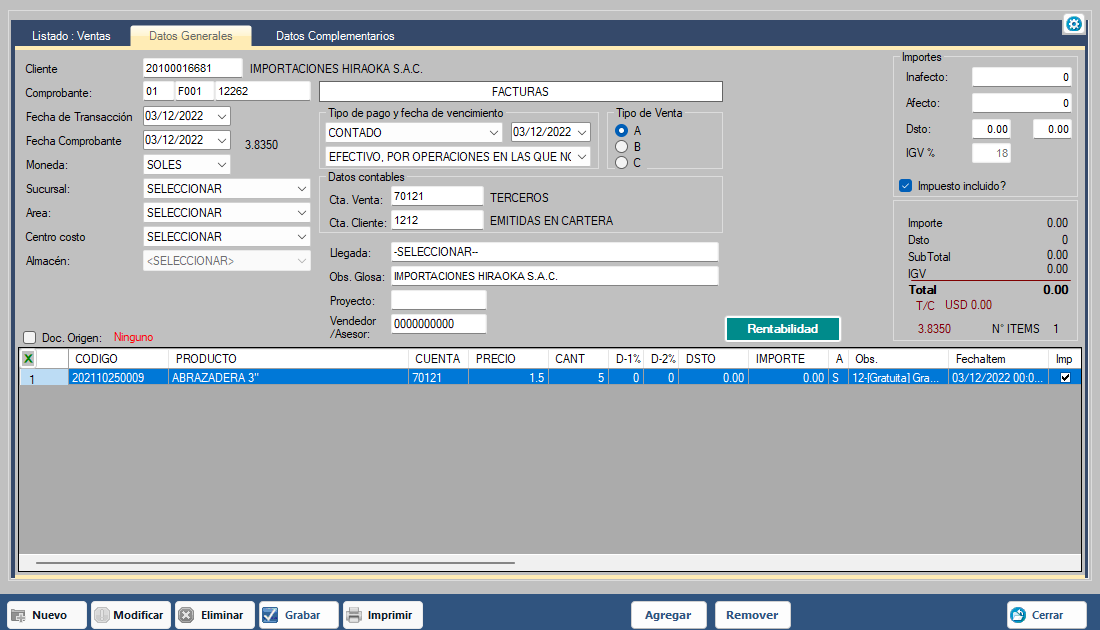1100x630 pixels.
Task: Open the CONTADO payment type dropdown
Action: (494, 133)
